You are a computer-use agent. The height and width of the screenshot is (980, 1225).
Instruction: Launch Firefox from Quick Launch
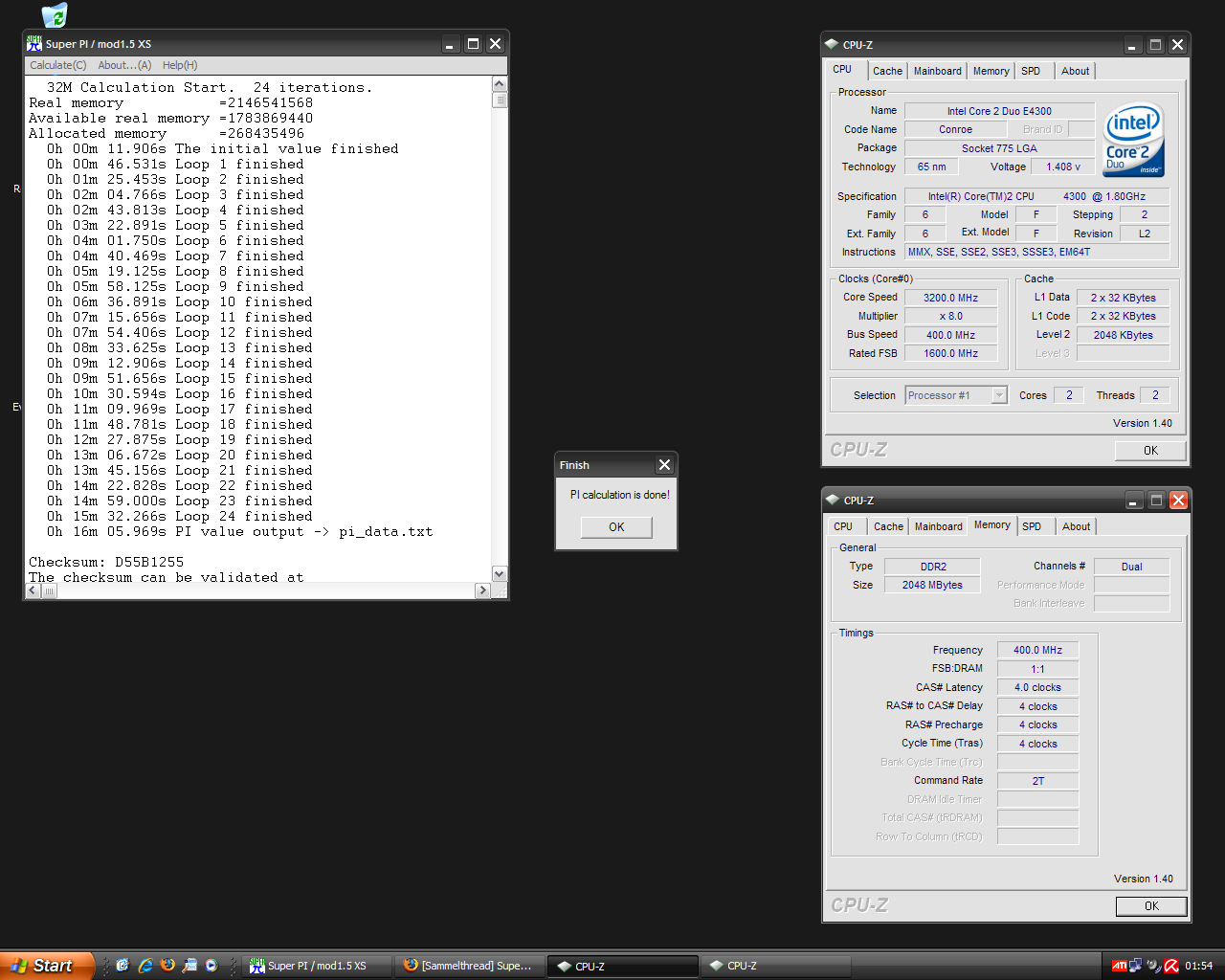pyautogui.click(x=167, y=966)
